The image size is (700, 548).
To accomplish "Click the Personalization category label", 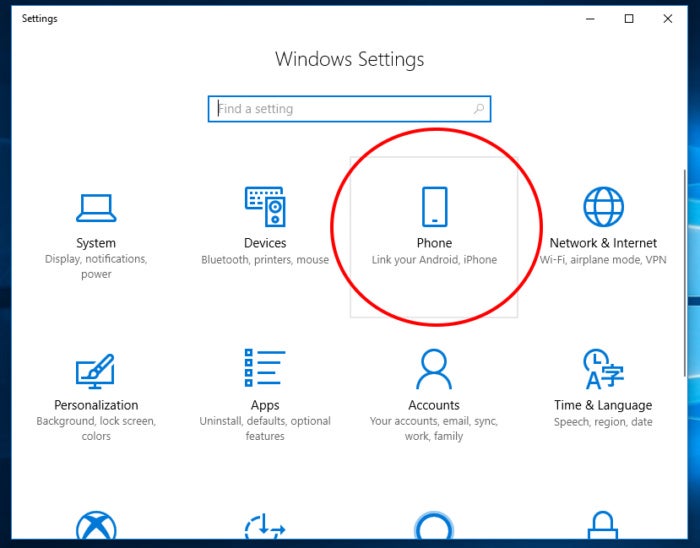I will 96,405.
